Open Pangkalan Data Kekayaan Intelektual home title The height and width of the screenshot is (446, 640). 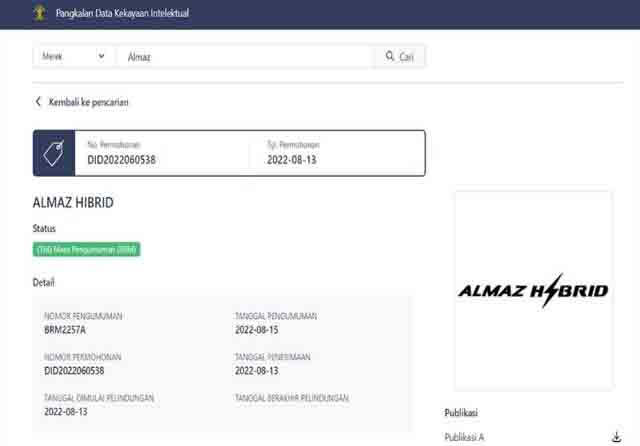[x=122, y=14]
